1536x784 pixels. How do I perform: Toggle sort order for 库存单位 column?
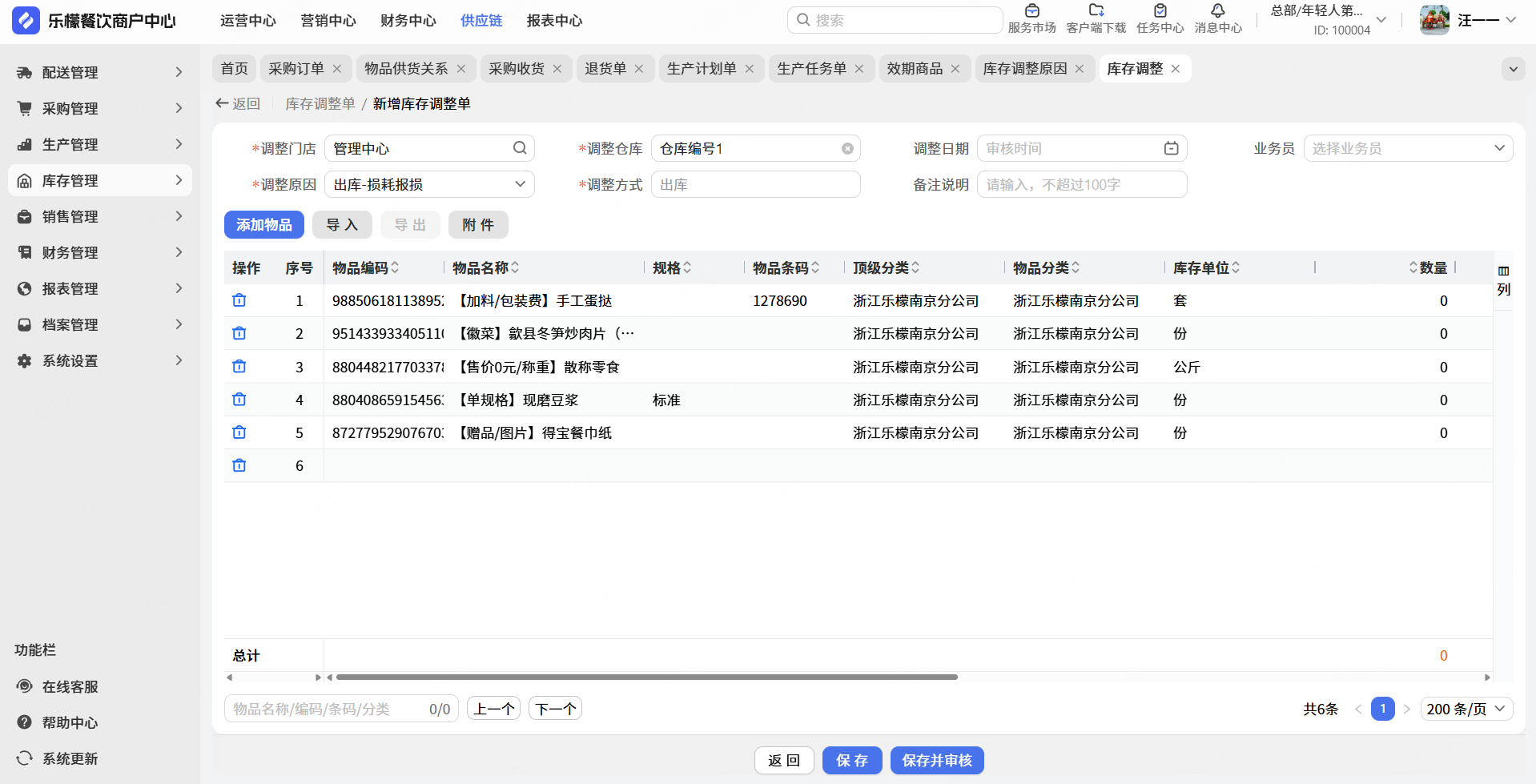point(1236,267)
